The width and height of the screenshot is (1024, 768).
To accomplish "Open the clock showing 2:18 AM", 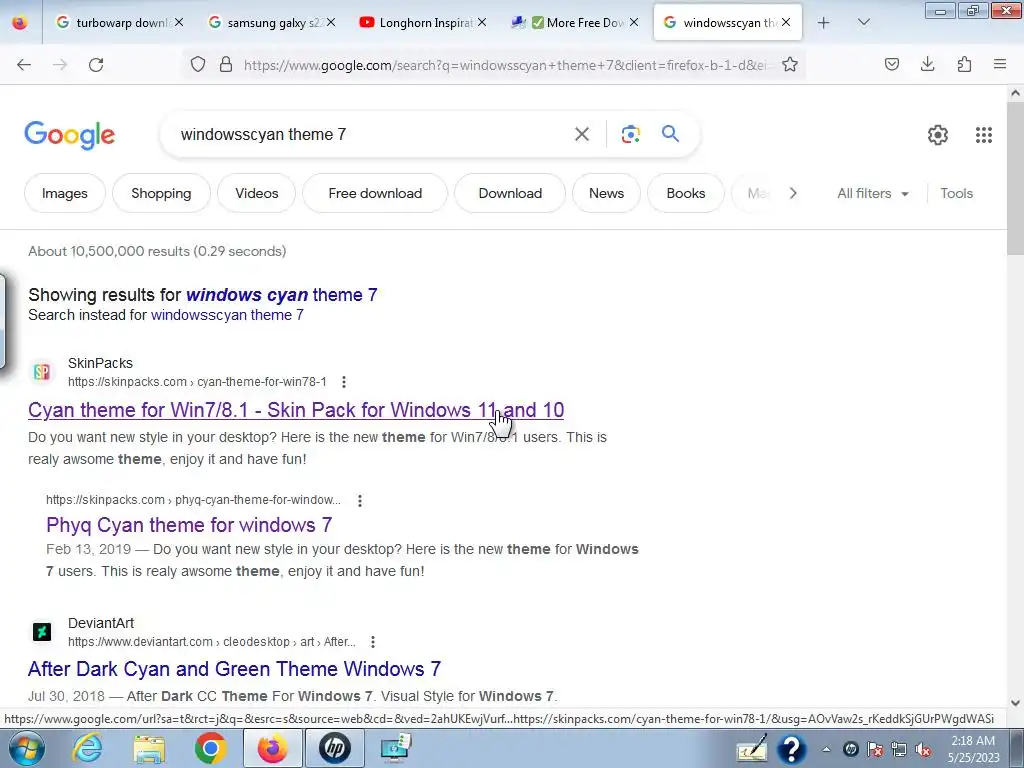I will [x=973, y=749].
